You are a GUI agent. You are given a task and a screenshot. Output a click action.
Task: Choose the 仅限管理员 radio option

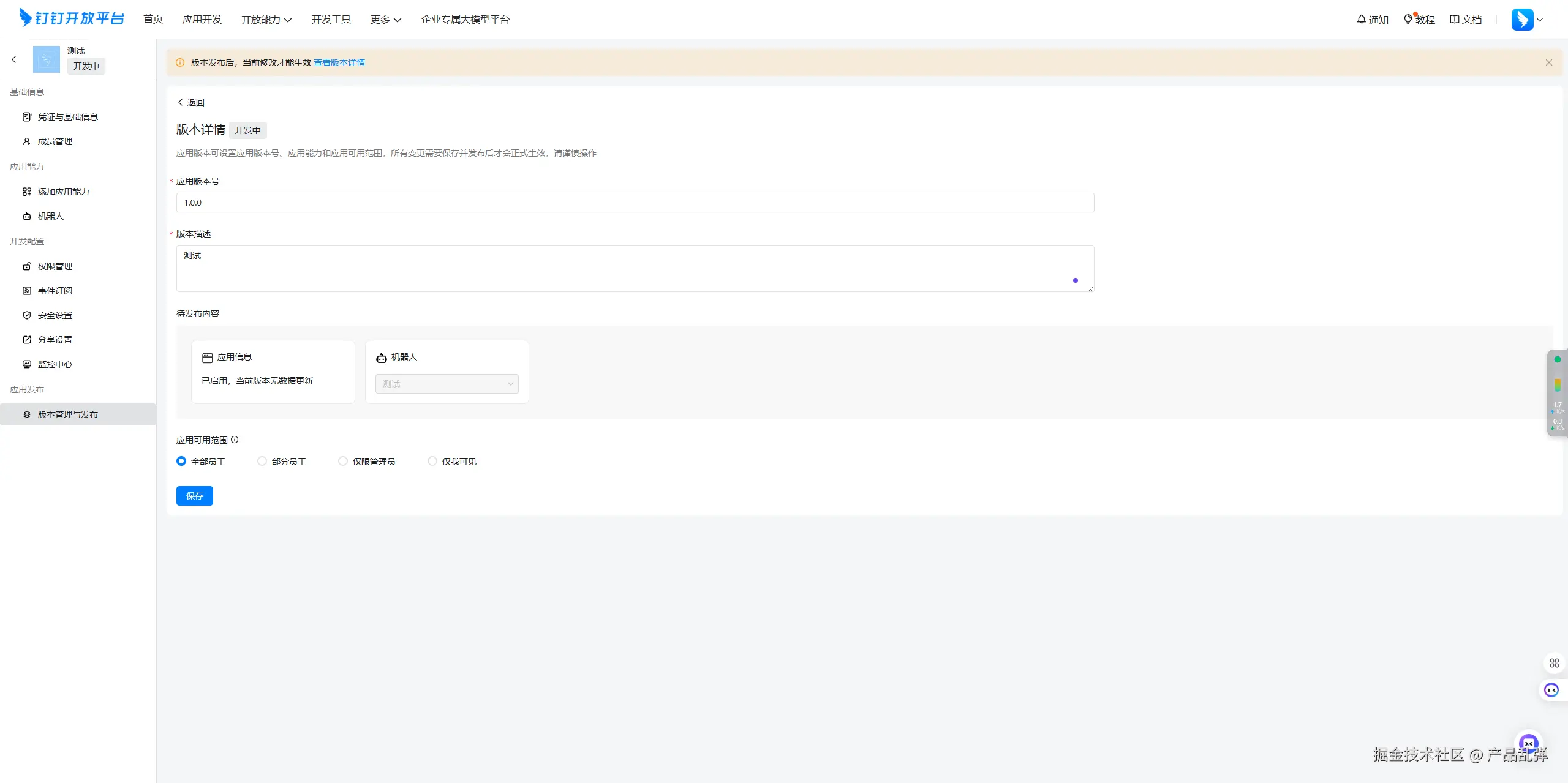coord(343,461)
